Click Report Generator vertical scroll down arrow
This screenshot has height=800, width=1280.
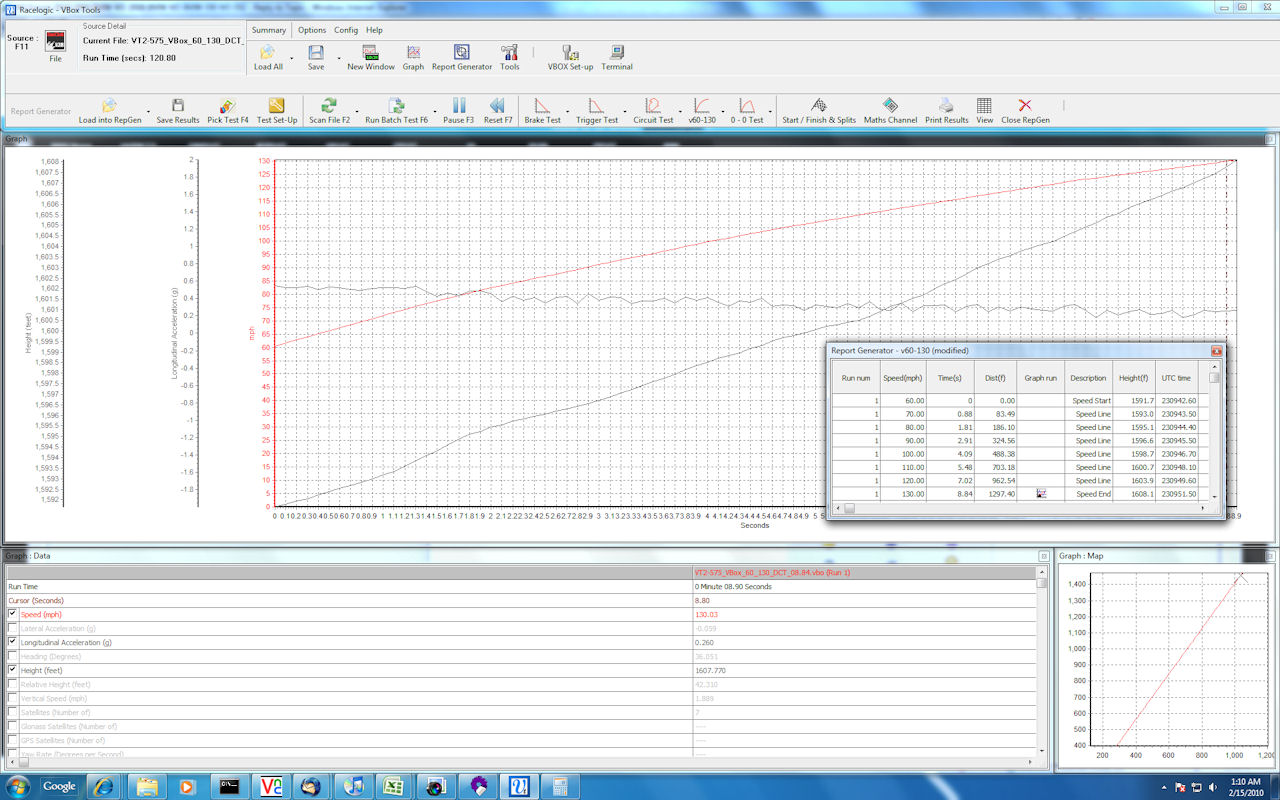(1215, 497)
